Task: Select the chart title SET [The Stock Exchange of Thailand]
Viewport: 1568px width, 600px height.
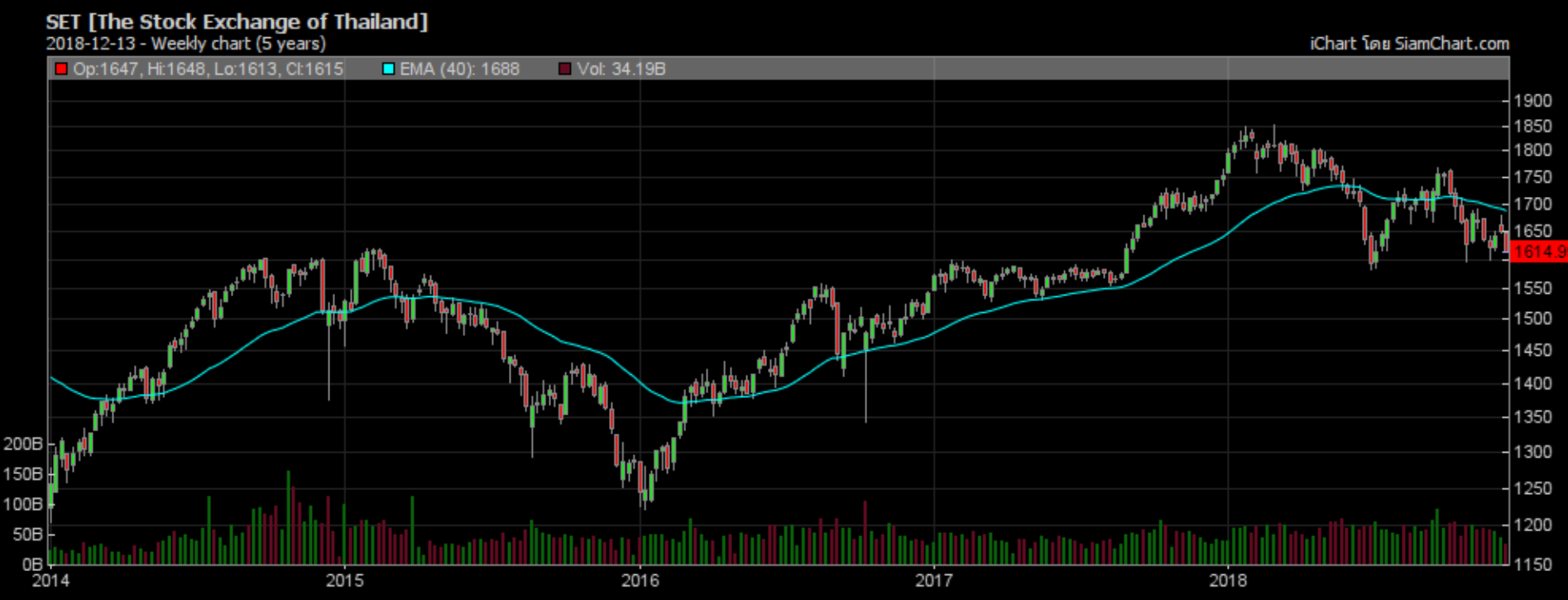Action: [237, 22]
